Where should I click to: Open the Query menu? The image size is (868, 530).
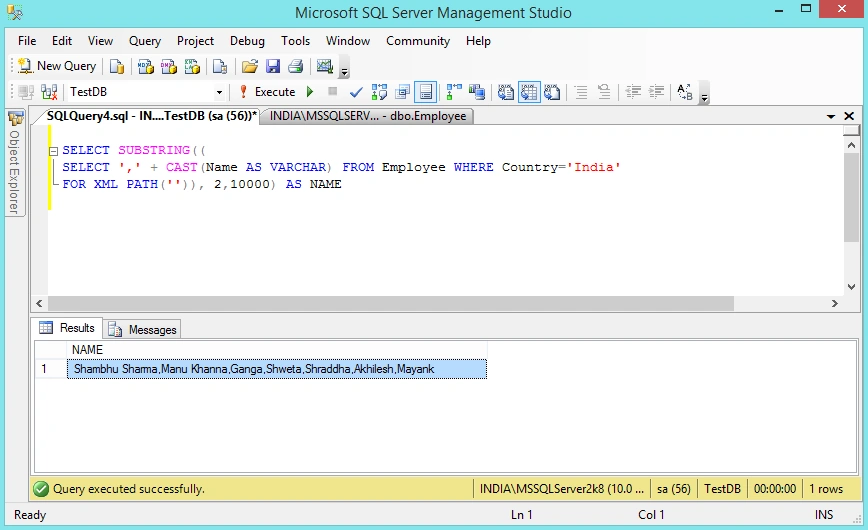(x=145, y=41)
